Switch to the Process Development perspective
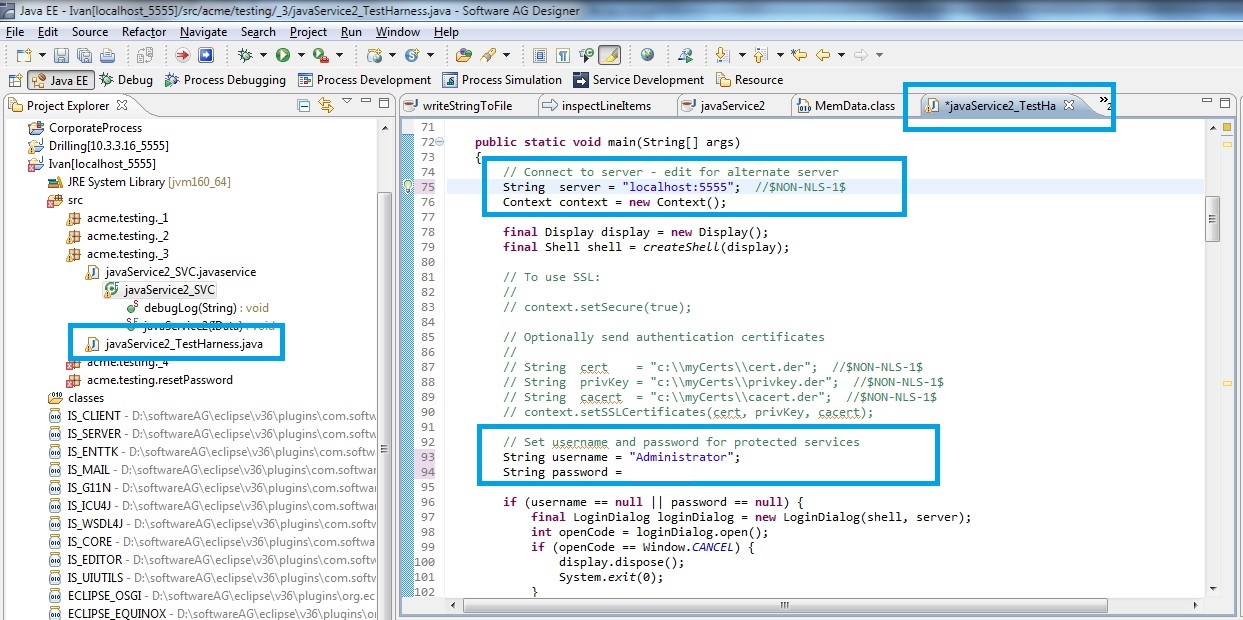The width and height of the screenshot is (1243, 620). point(364,80)
